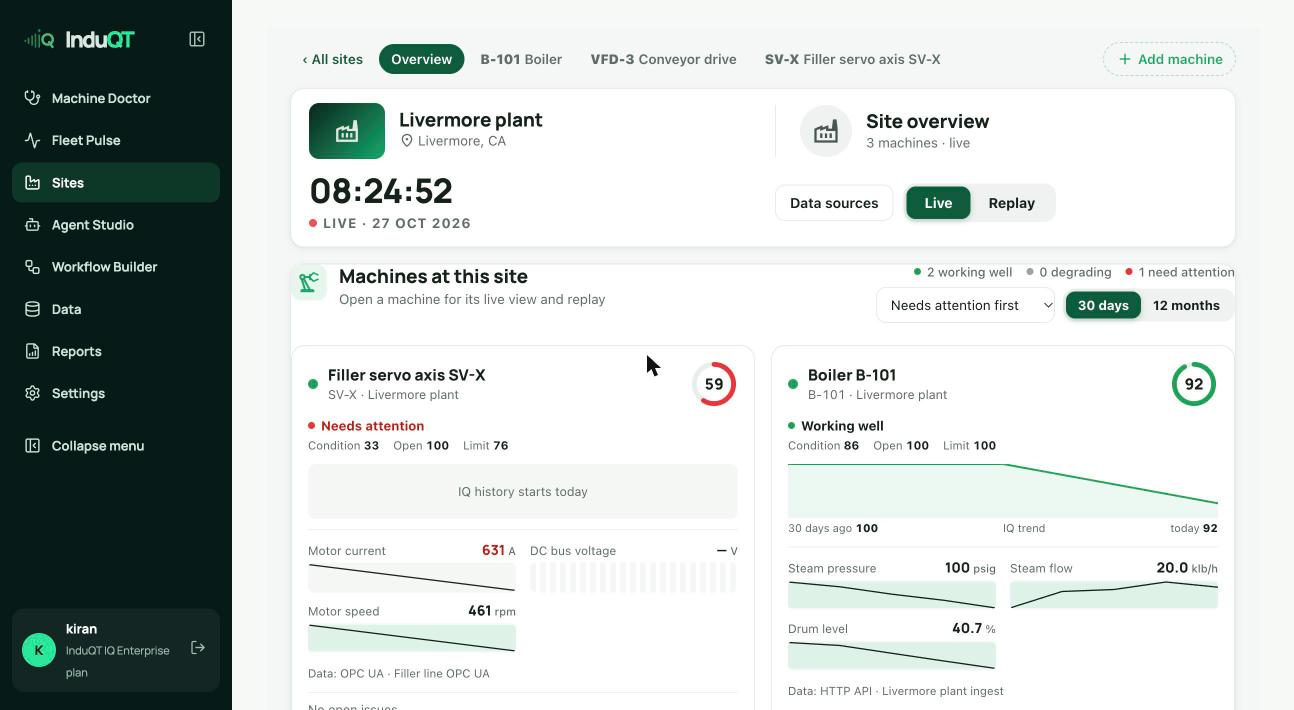Open the Boiler B-101 card title
This screenshot has height=710, width=1294.
coord(852,375)
